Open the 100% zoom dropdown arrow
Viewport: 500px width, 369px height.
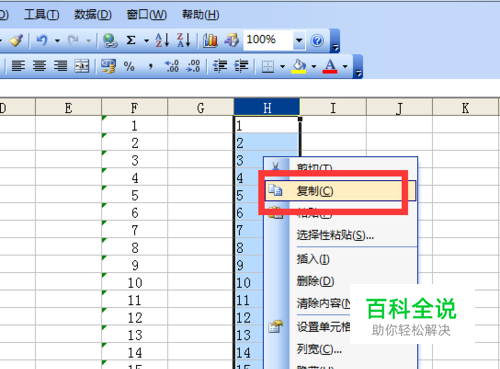point(299,40)
